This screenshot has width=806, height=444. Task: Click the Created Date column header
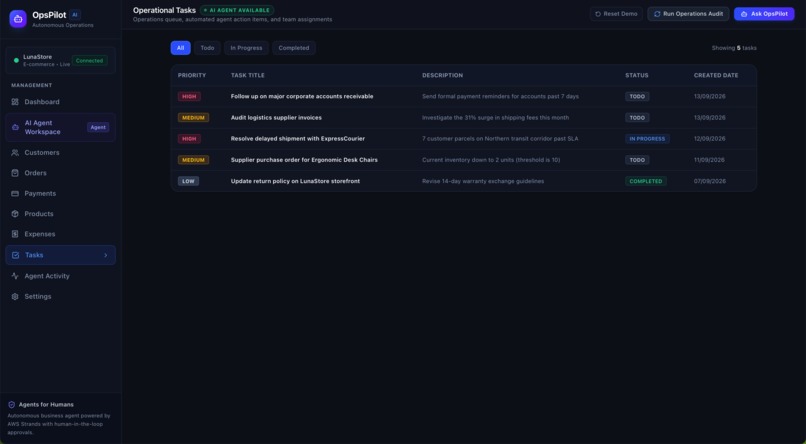pos(716,76)
